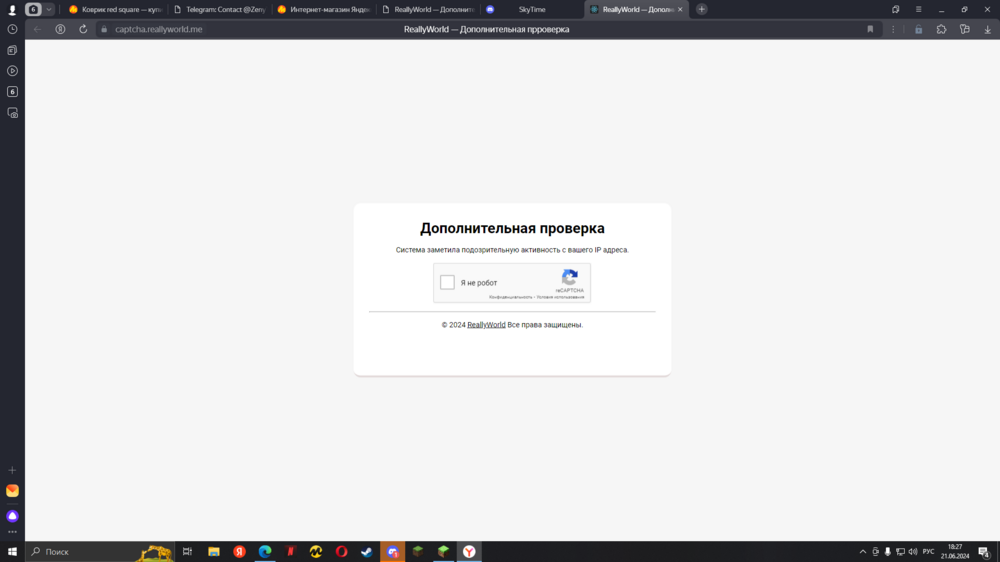
Task: Click the captcha.reallyworld.me address field
Action: 159,29
